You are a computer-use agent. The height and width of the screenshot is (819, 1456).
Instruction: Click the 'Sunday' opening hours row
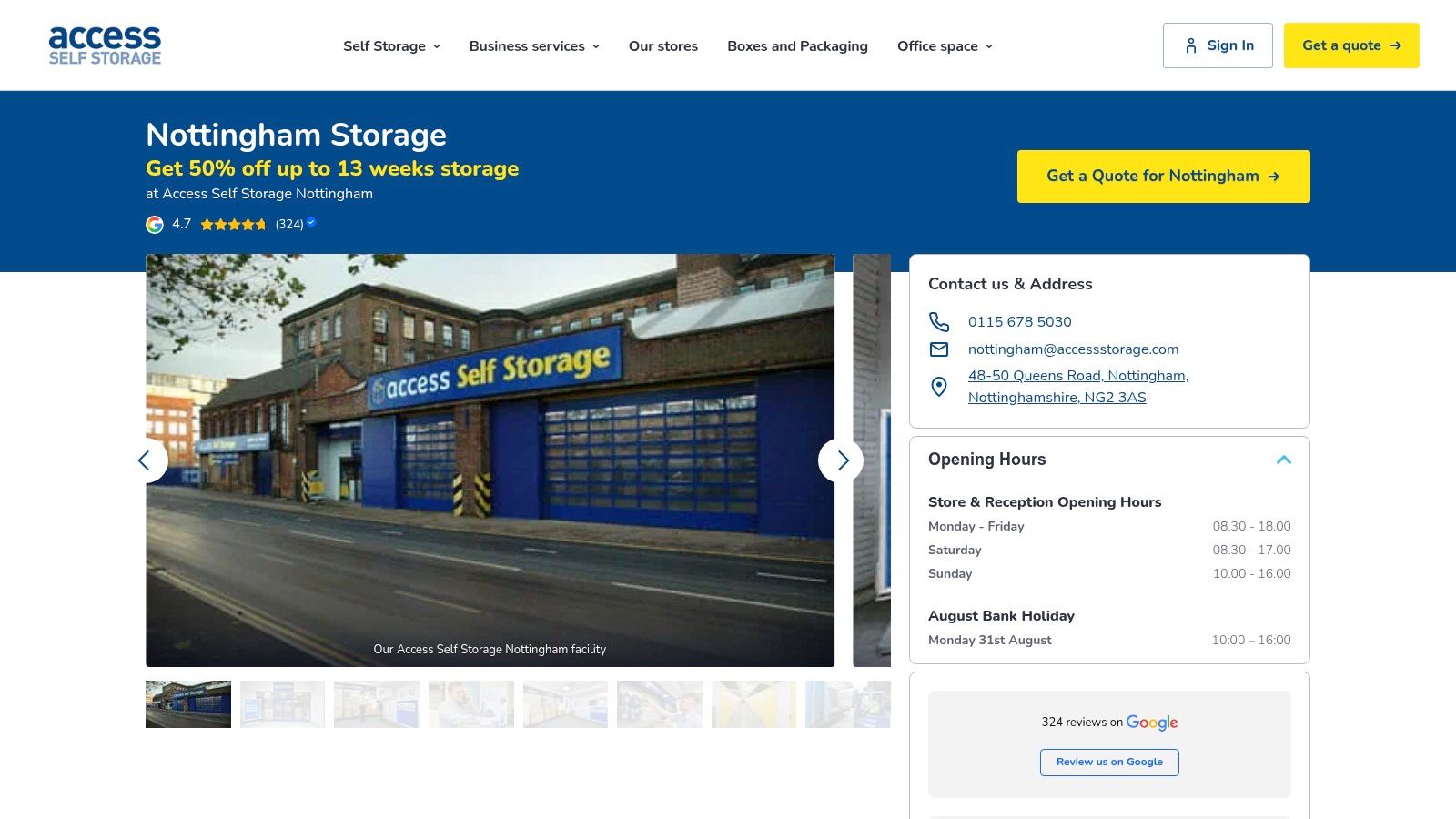coord(1109,573)
